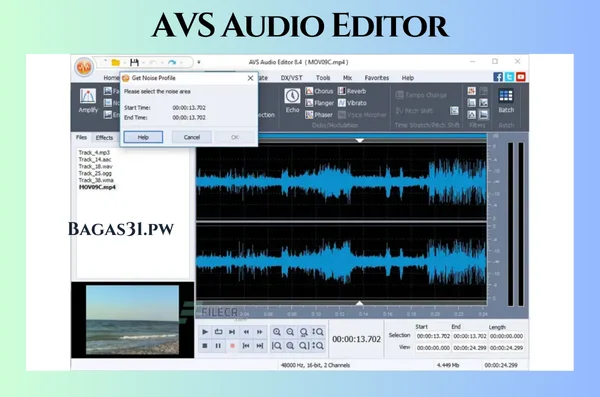The height and width of the screenshot is (397, 600).
Task: Stop playback with the Stop button
Action: 205,346
